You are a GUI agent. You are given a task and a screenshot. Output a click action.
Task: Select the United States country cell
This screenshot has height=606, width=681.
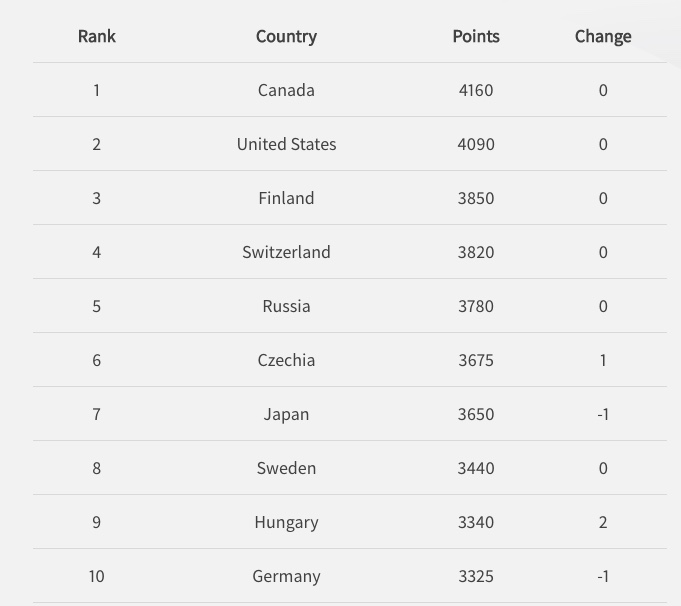coord(286,144)
